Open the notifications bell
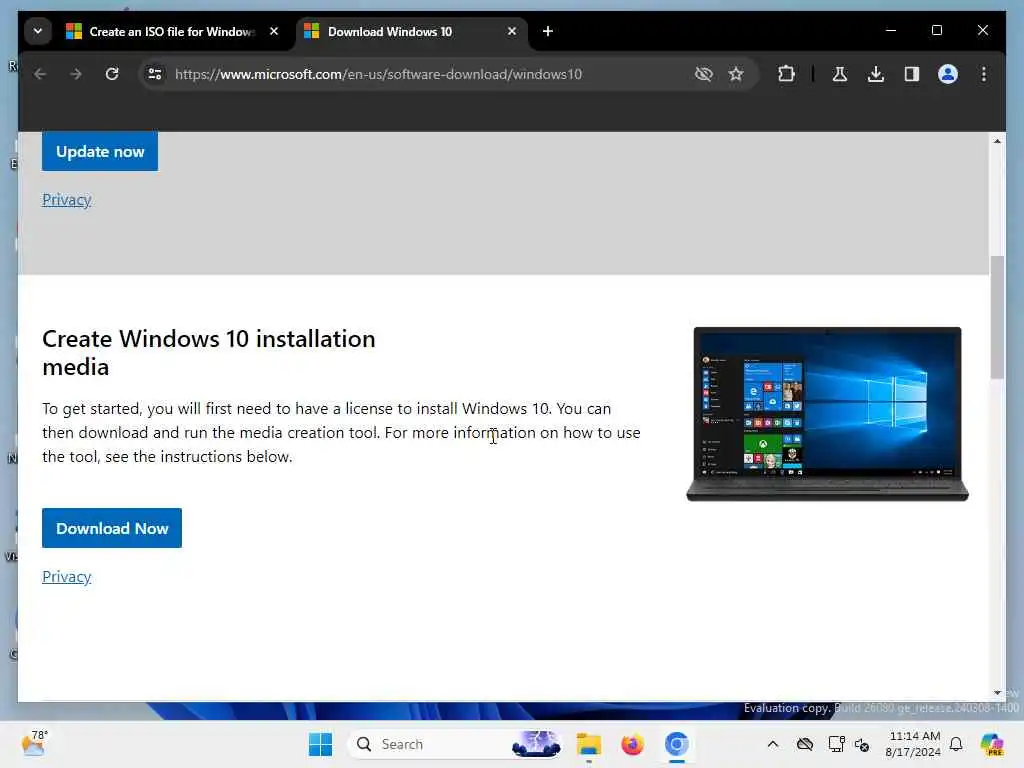This screenshot has height=768, width=1024. coord(956,744)
